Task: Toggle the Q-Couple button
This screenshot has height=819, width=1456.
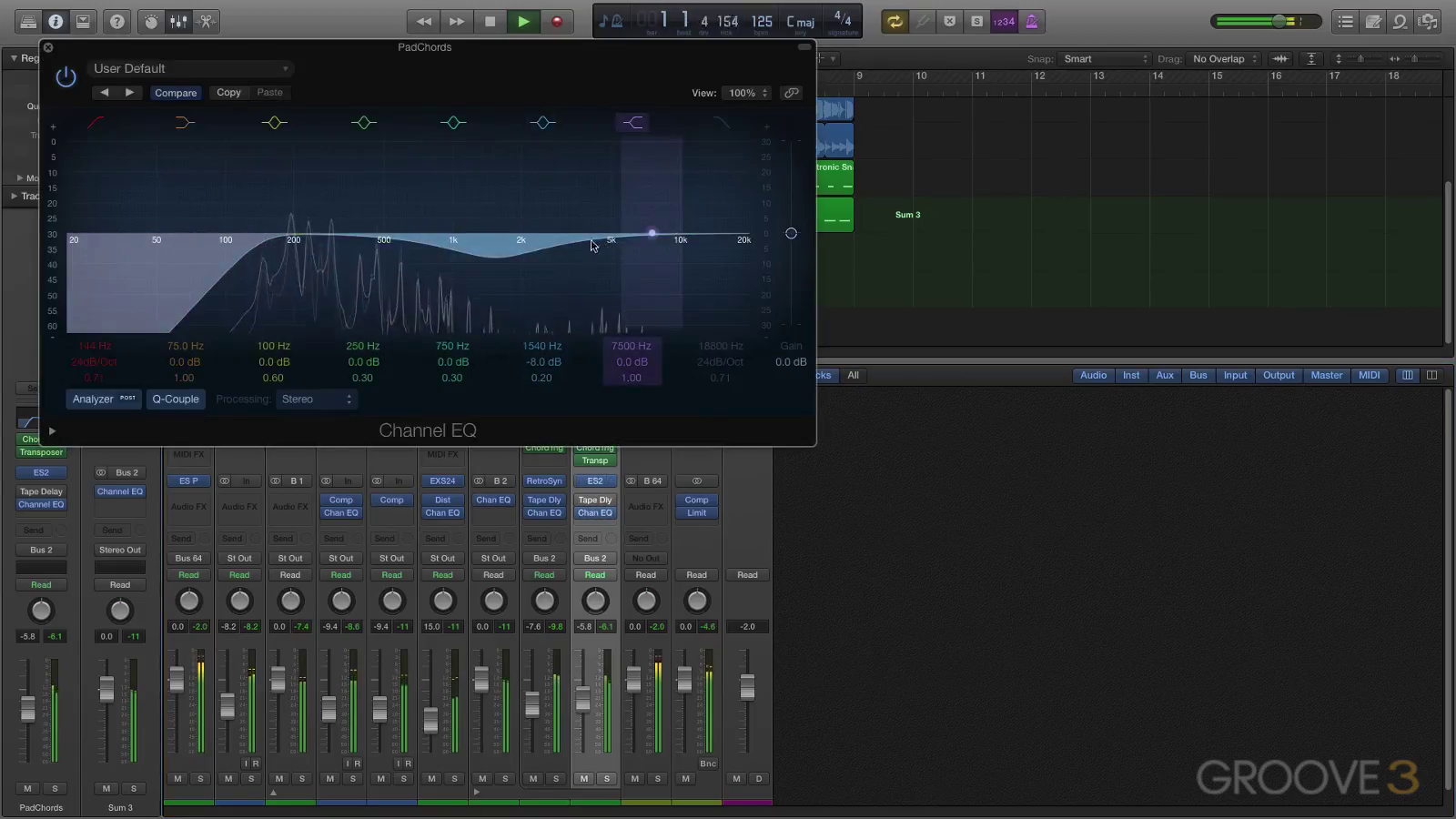Action: [176, 399]
